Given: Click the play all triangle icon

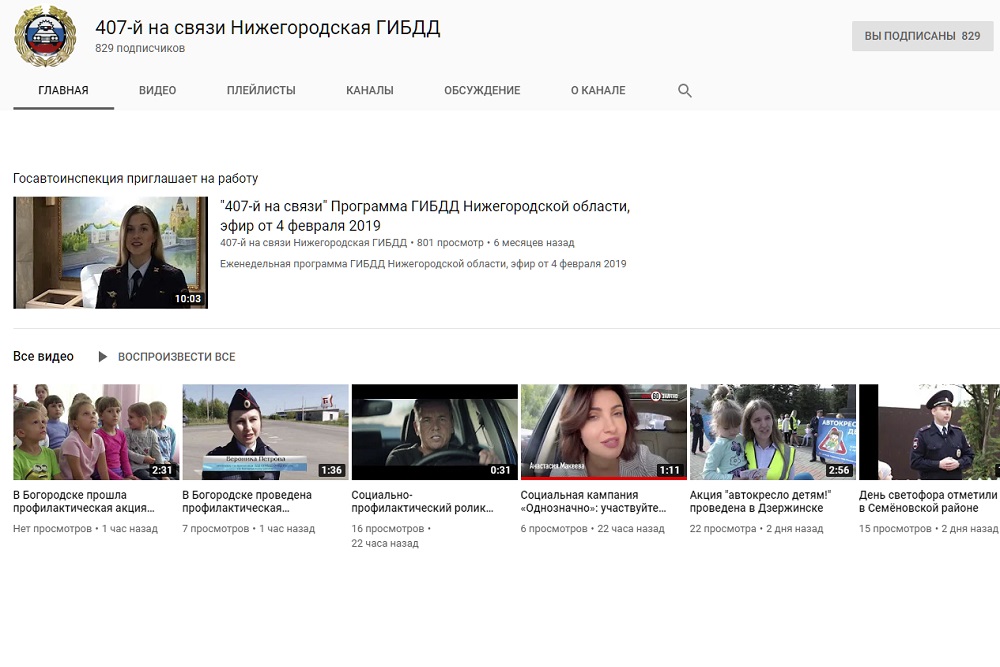Looking at the screenshot, I should click(x=102, y=357).
